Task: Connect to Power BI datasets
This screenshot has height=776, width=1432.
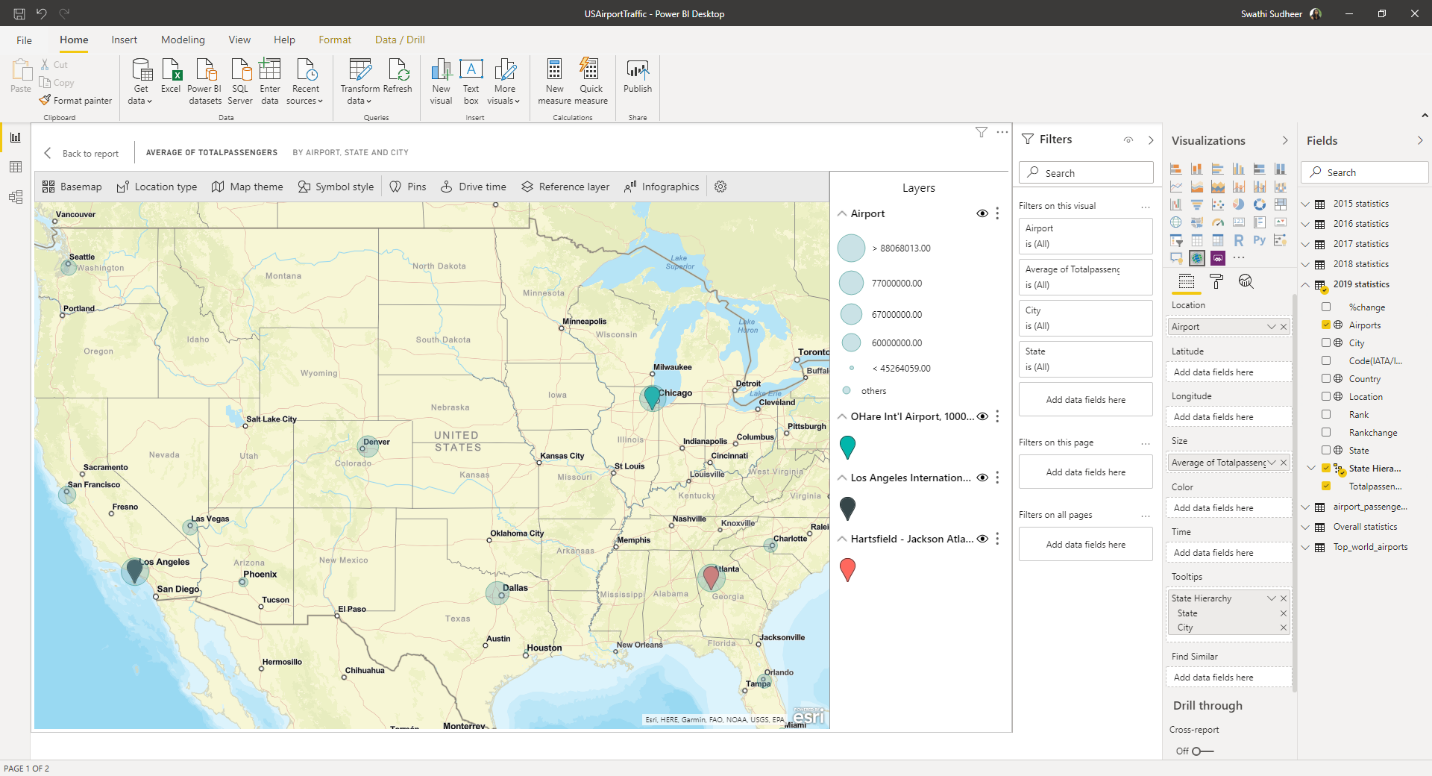Action: 206,81
